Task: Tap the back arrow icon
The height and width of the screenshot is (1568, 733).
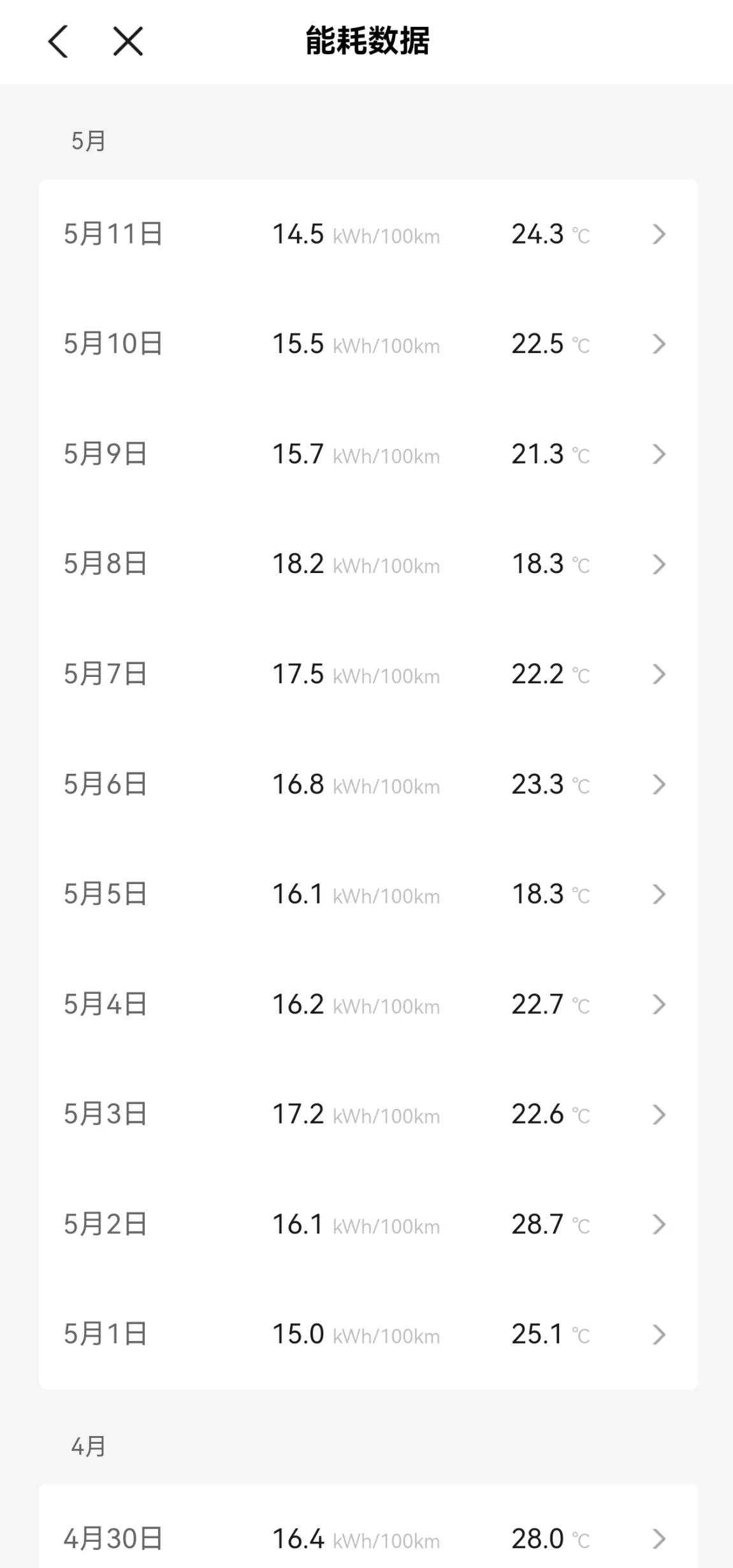Action: (x=58, y=42)
